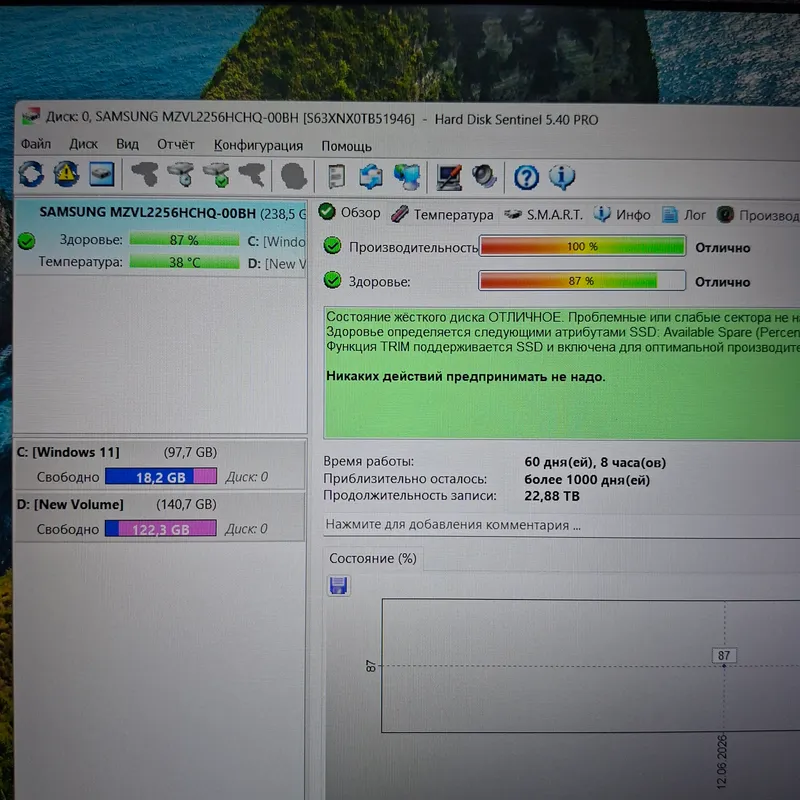This screenshot has height=800, width=800.
Task: Click 'Отлично' next to performance bar
Action: tap(722, 248)
